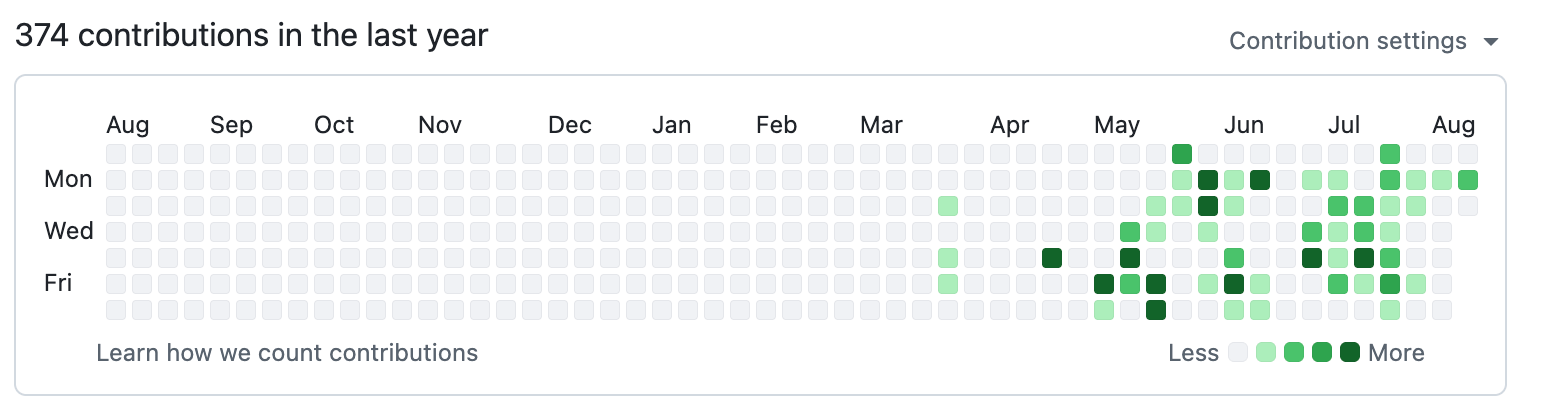Select the earliest light green Tuesday cell in late March
Viewport: 1550px width, 410px height.
948,206
